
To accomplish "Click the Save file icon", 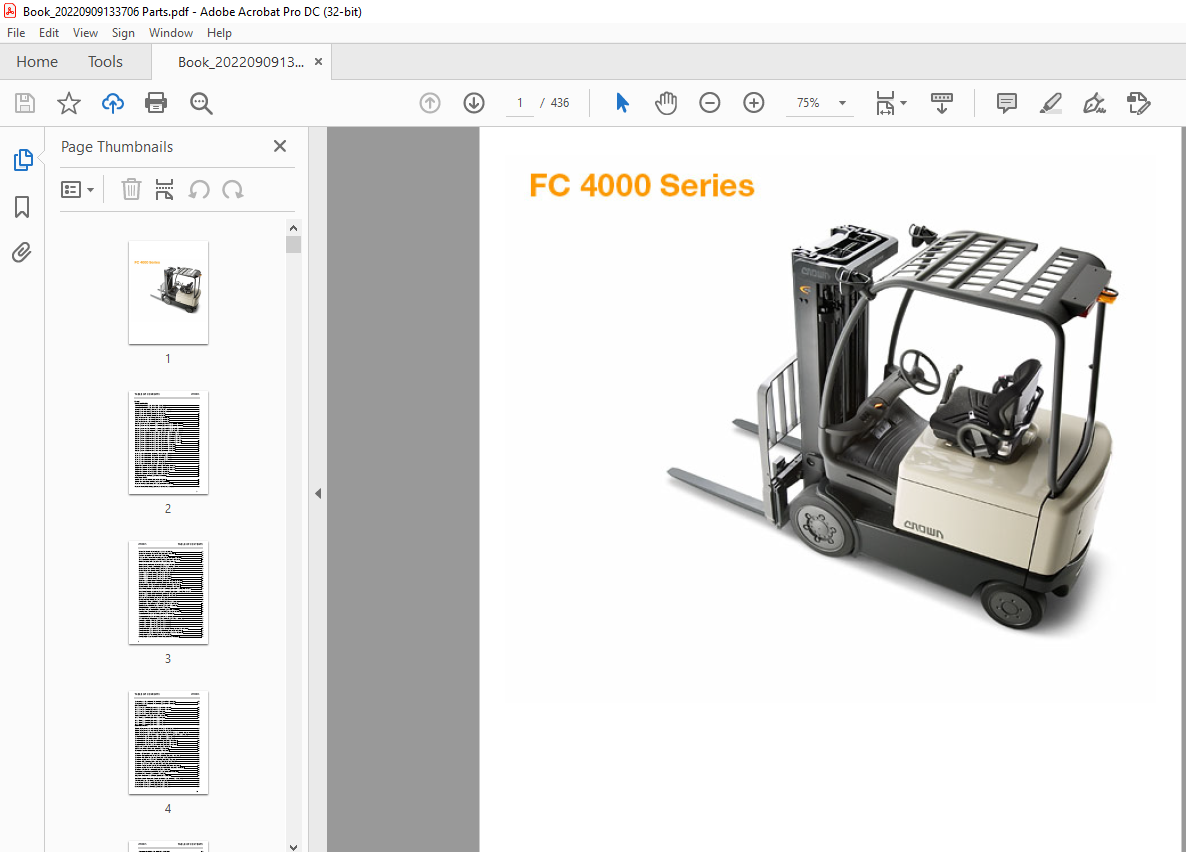I will click(x=25, y=103).
